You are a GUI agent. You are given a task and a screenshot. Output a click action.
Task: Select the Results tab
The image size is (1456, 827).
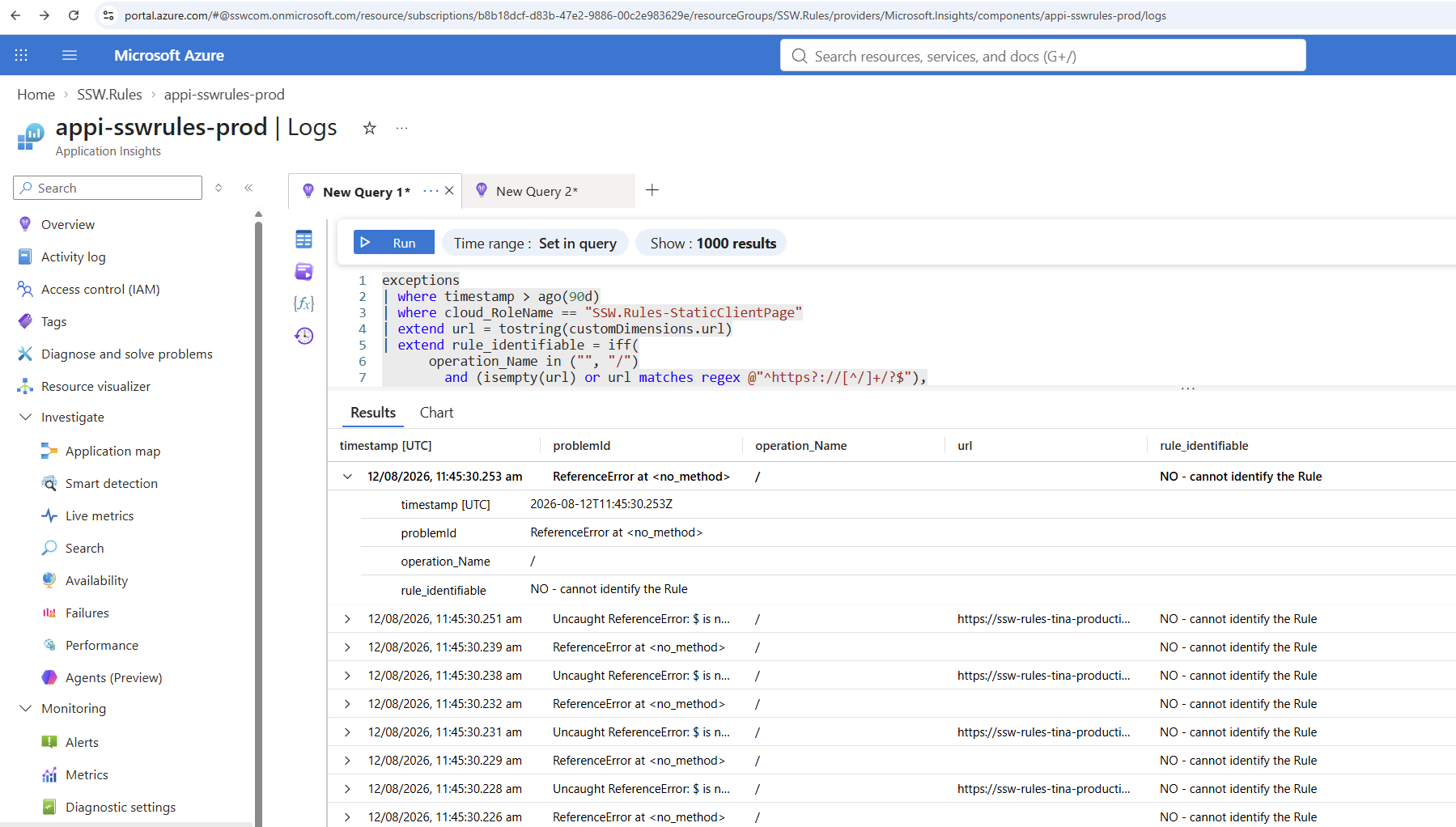point(373,413)
